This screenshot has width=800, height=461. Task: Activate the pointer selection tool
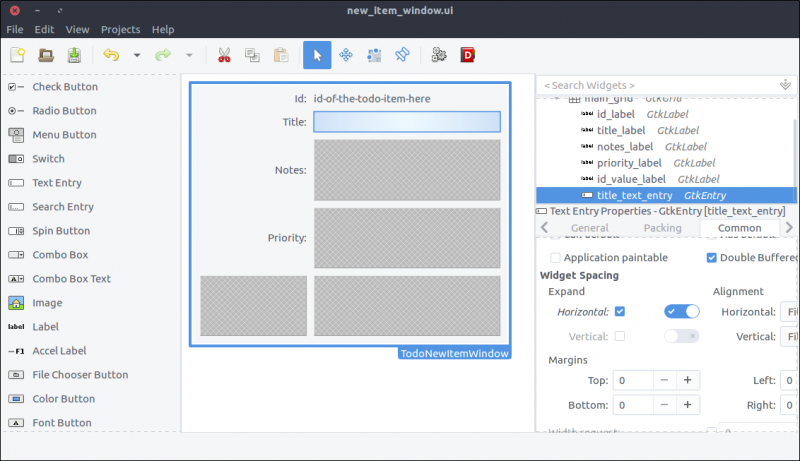317,56
